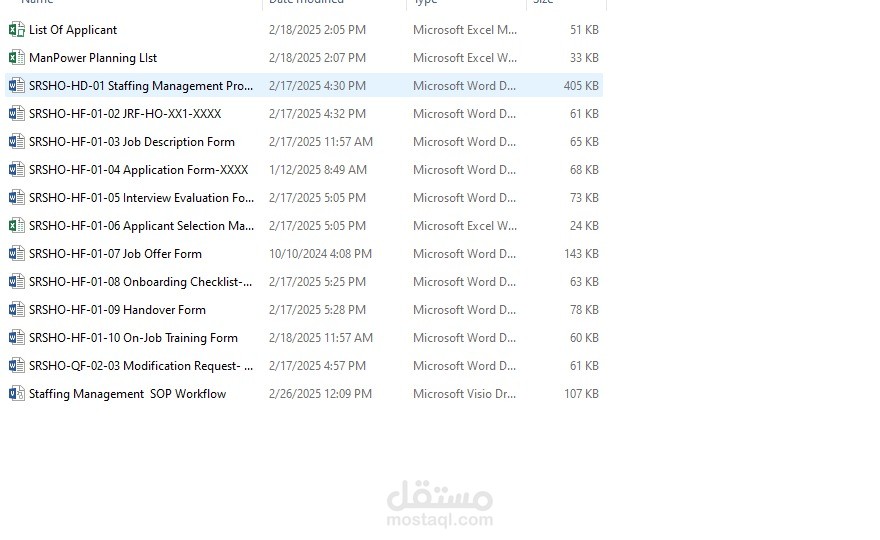880x540 pixels.
Task: Click the Word icon for Handover Form
Action: (x=16, y=310)
